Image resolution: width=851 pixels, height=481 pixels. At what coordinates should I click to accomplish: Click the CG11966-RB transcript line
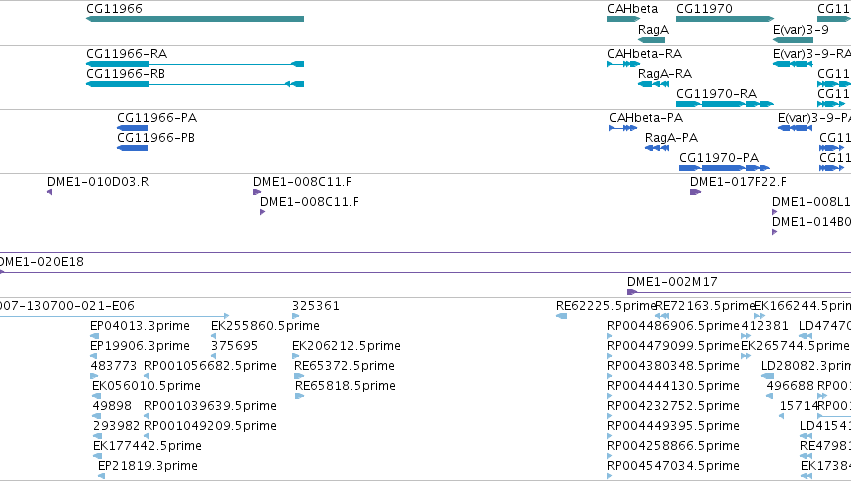click(195, 84)
